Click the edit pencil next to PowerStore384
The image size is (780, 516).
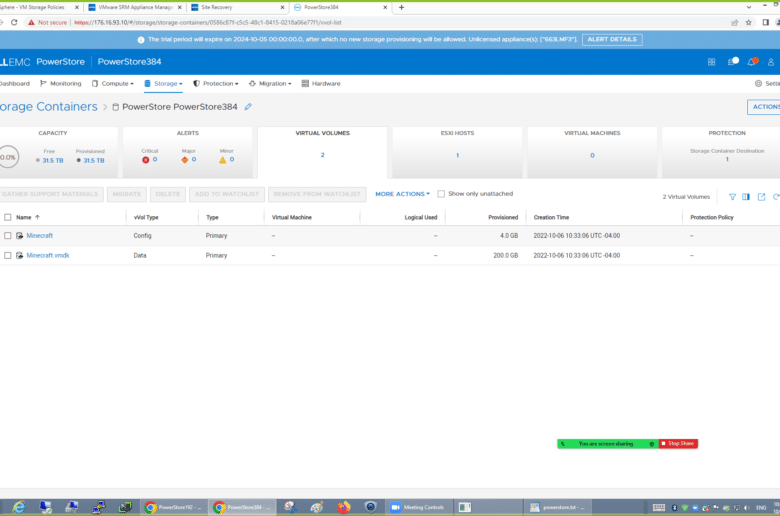click(x=248, y=106)
